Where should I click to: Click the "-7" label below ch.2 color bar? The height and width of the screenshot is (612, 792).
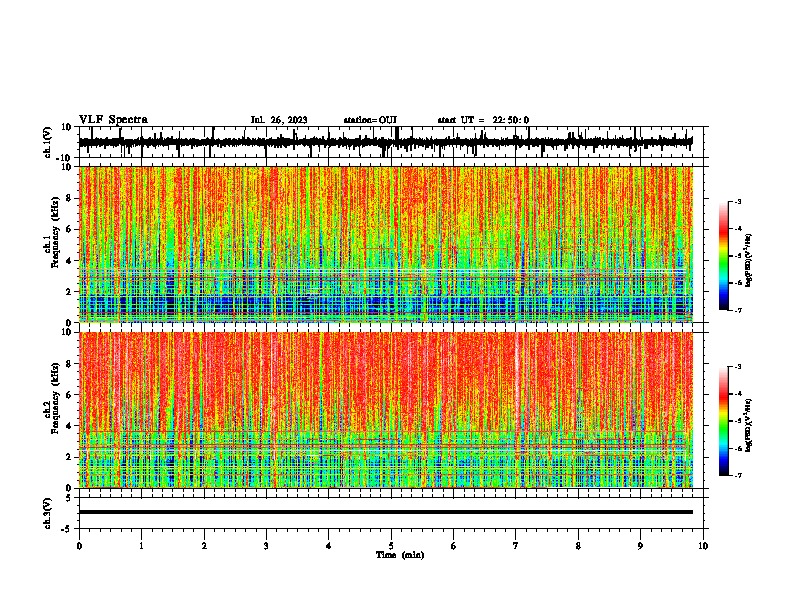pos(737,475)
